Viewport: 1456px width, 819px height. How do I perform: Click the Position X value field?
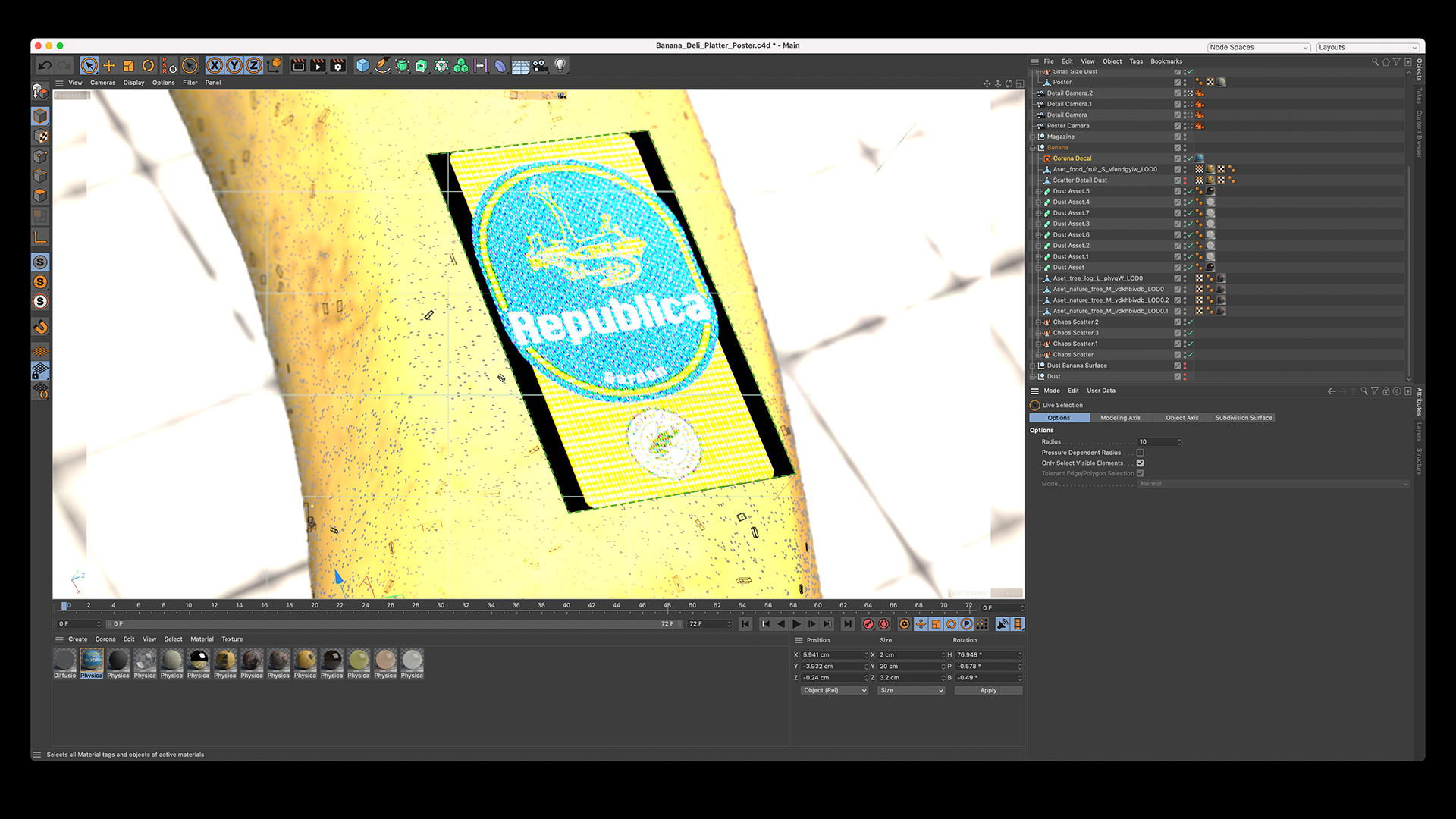[x=834, y=655]
